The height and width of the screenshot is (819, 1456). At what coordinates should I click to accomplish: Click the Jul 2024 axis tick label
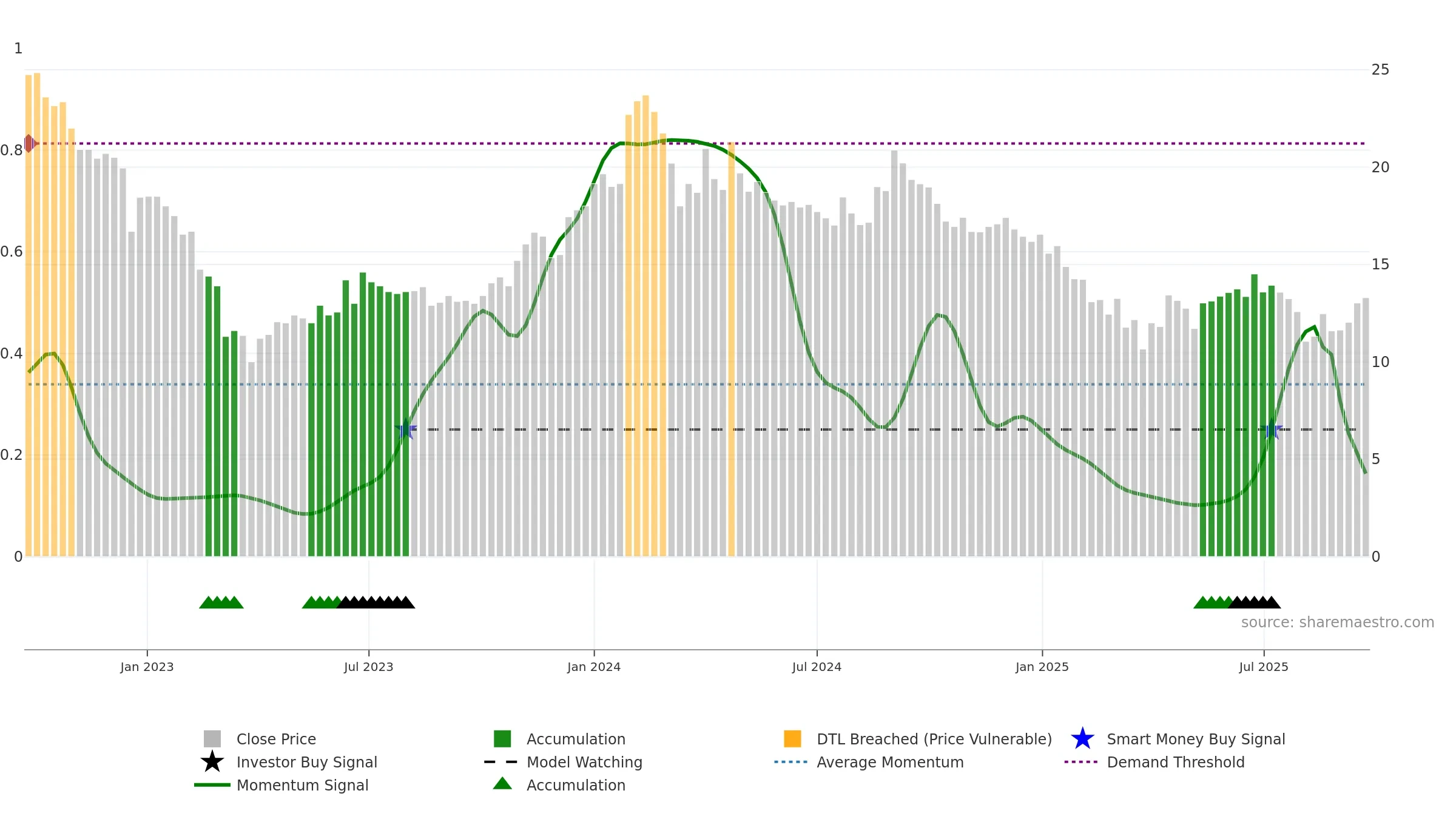(x=817, y=667)
